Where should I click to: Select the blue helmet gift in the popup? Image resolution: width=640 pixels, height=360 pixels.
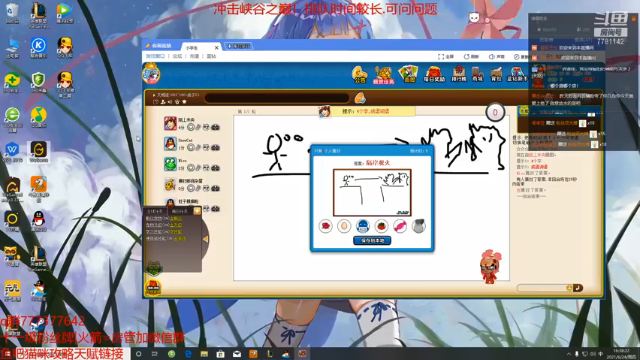(x=362, y=226)
